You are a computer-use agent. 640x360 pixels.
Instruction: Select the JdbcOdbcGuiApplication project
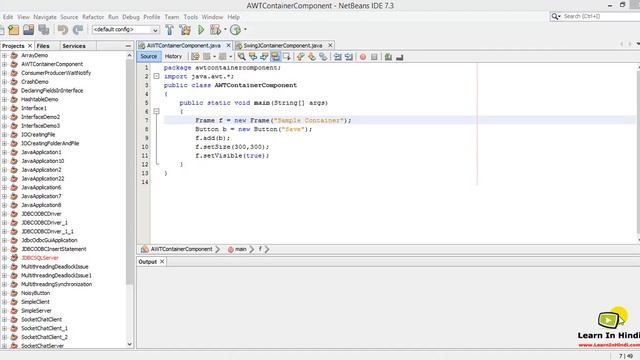click(49, 240)
